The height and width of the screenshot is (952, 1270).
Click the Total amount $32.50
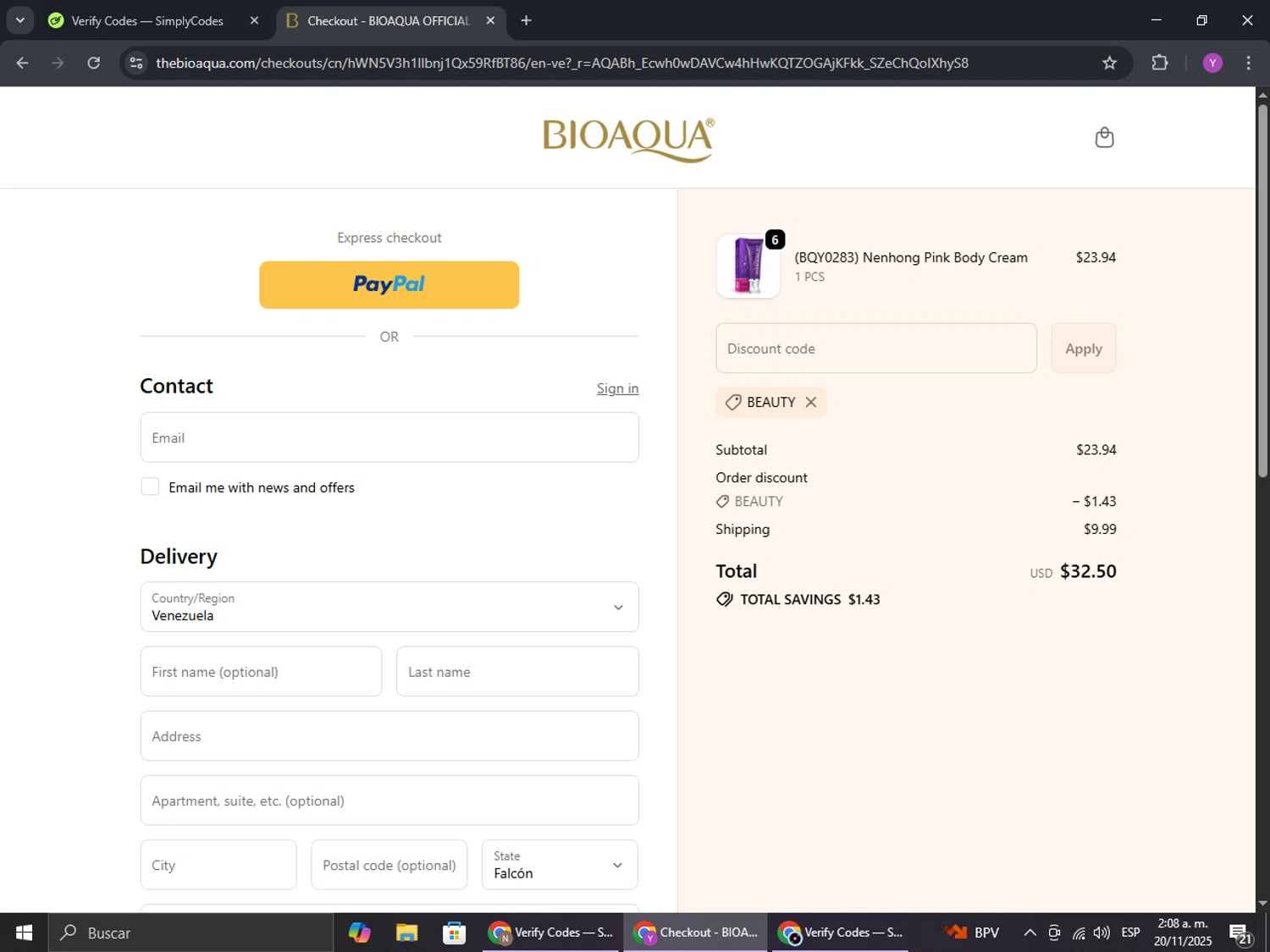point(1088,571)
